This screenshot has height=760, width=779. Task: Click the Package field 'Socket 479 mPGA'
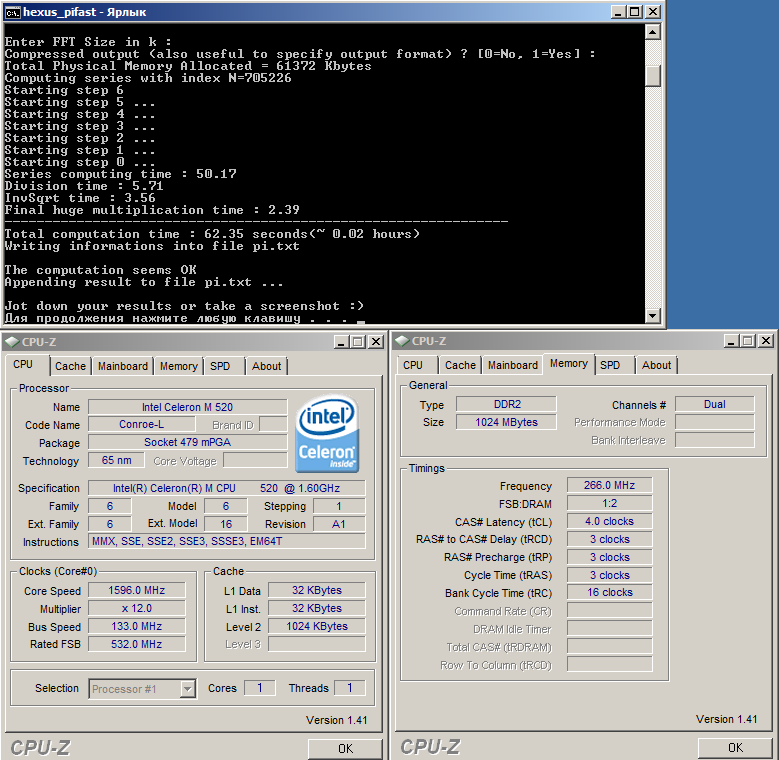pyautogui.click(x=188, y=443)
